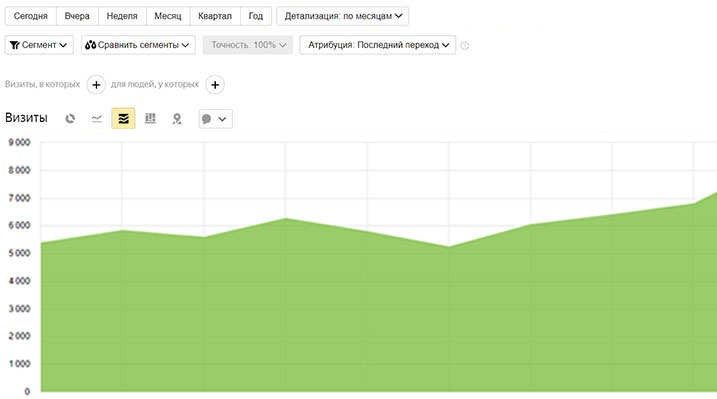717x399 pixels.
Task: Switch to the line chart view icon
Action: (96, 119)
